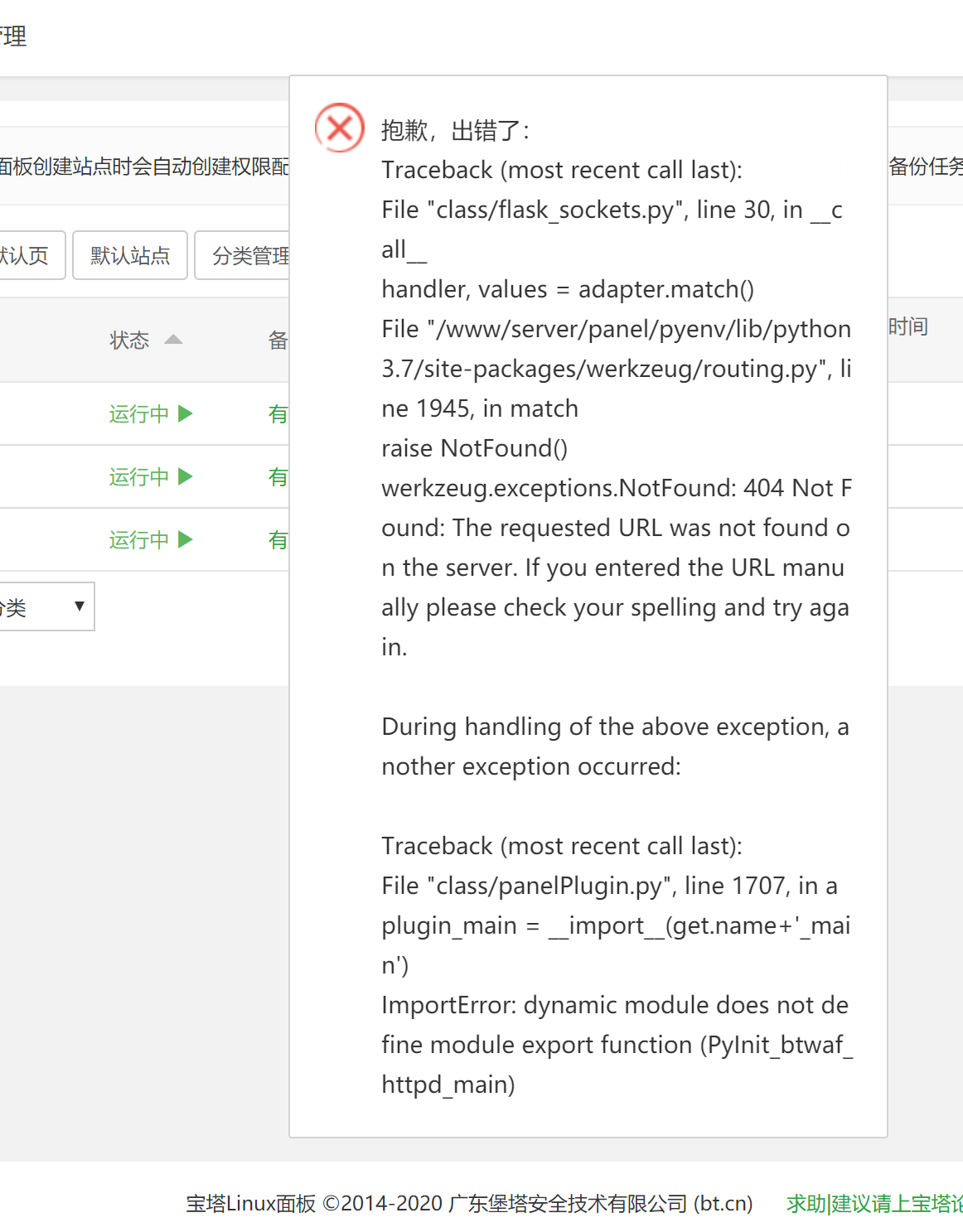The image size is (963, 1232).
Task: Click the 备 column header
Action: pyautogui.click(x=278, y=341)
